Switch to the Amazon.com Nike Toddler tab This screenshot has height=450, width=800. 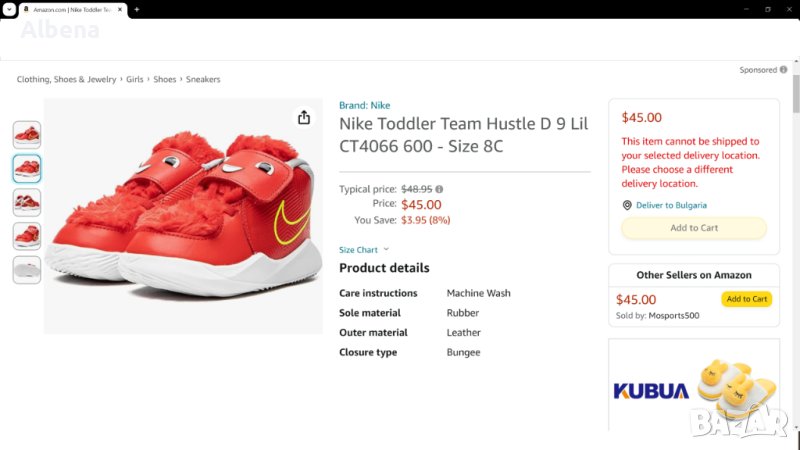70,9
